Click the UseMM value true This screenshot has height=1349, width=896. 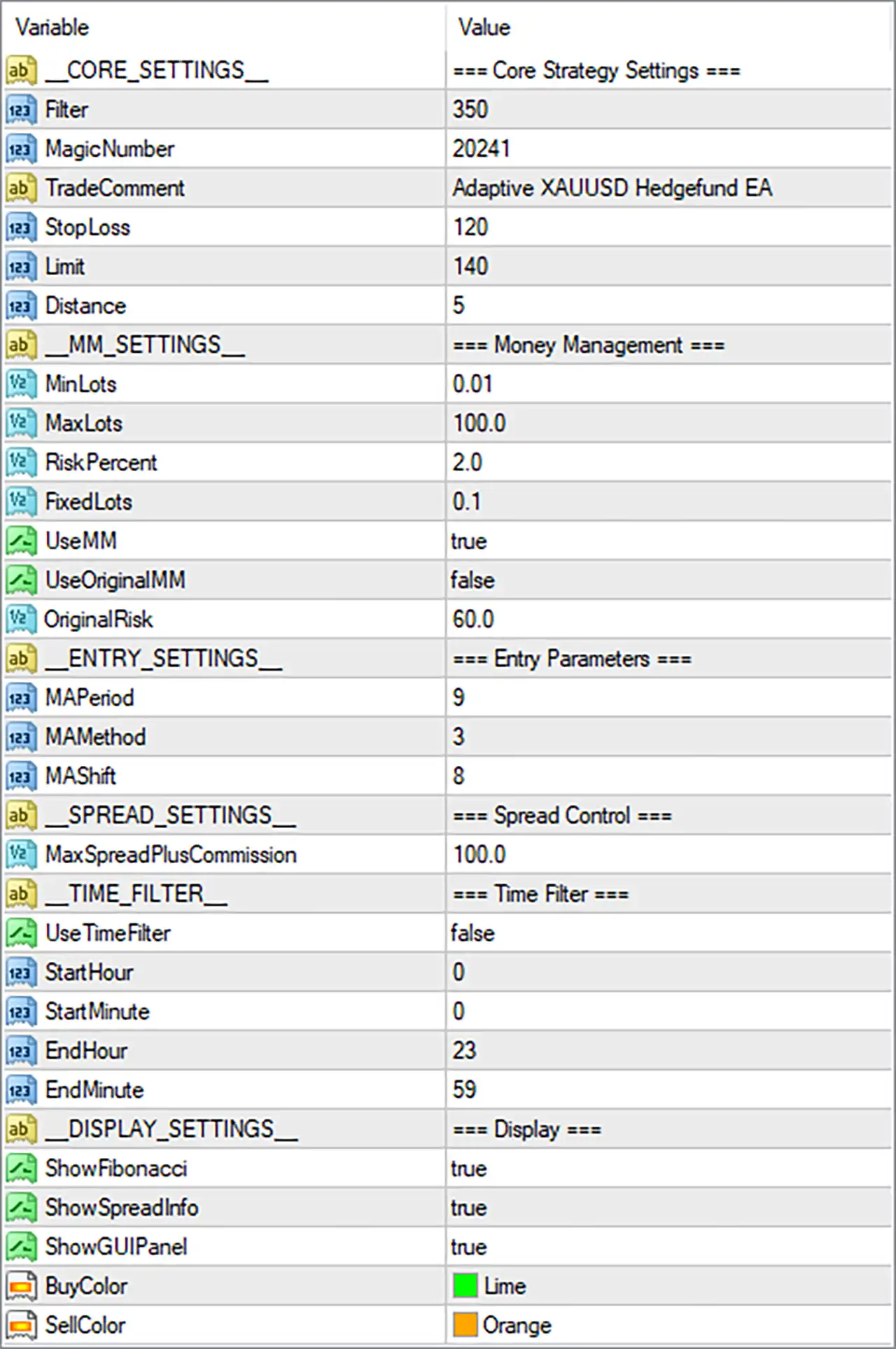coord(469,541)
